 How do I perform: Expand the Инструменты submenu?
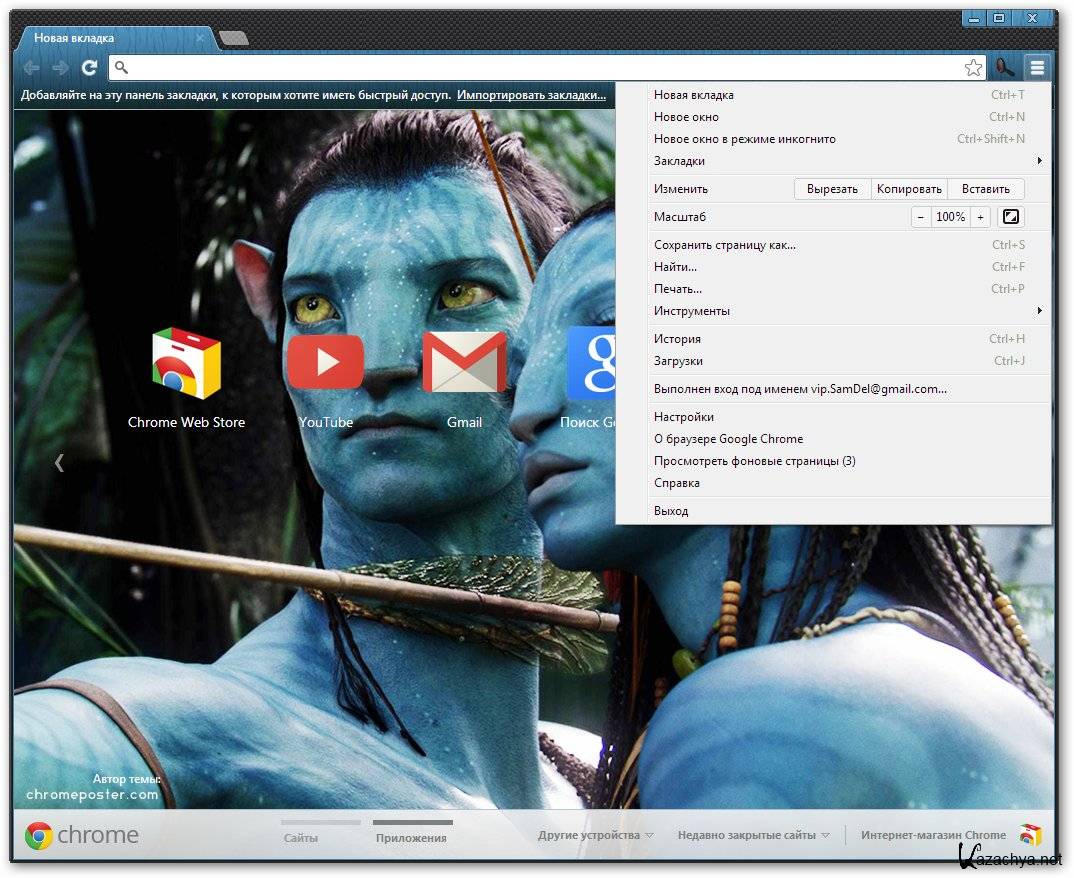tap(845, 311)
